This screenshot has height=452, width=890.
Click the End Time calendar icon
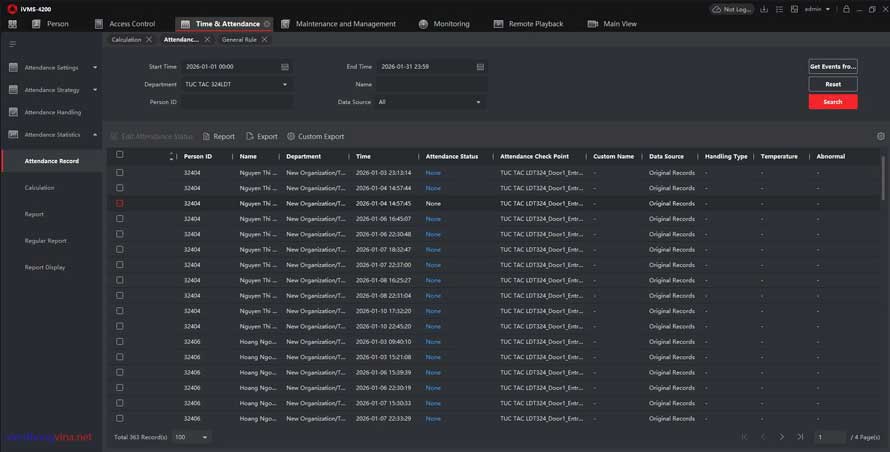click(x=481, y=67)
